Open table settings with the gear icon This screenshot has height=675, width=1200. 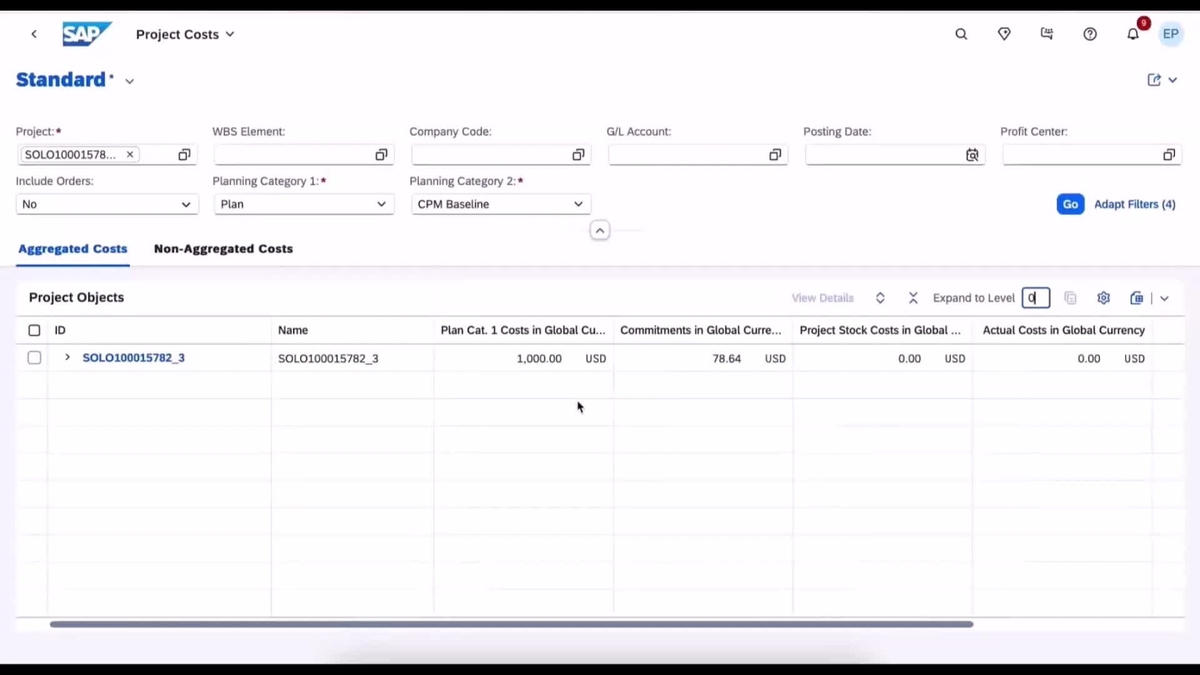(x=1103, y=297)
